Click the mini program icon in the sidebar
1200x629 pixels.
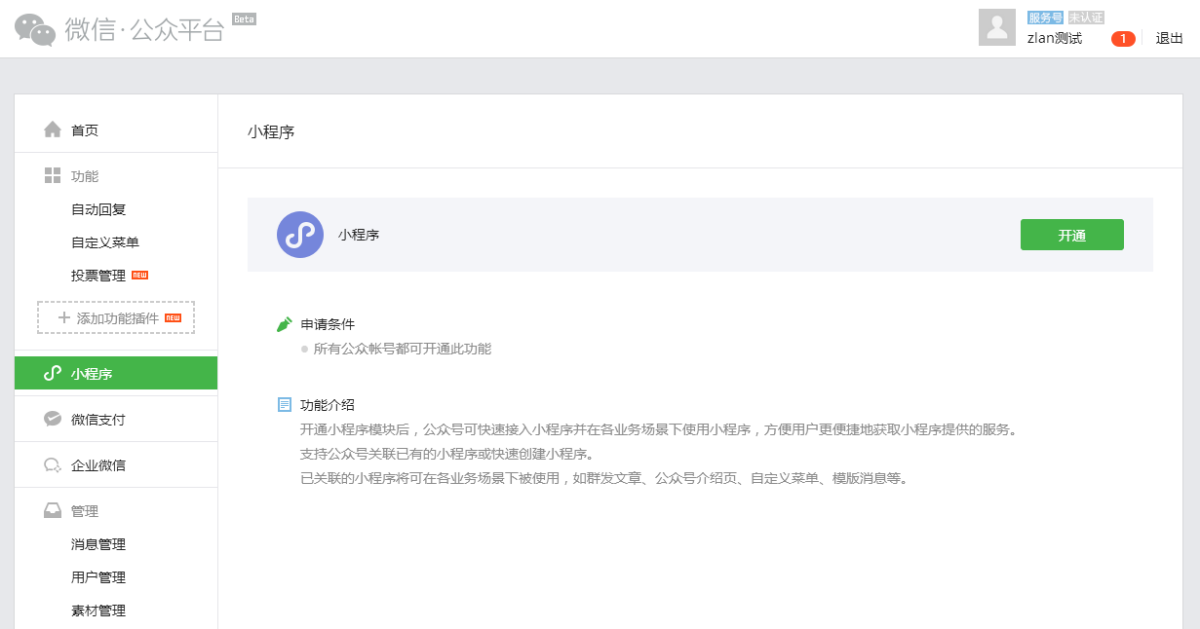pos(53,374)
